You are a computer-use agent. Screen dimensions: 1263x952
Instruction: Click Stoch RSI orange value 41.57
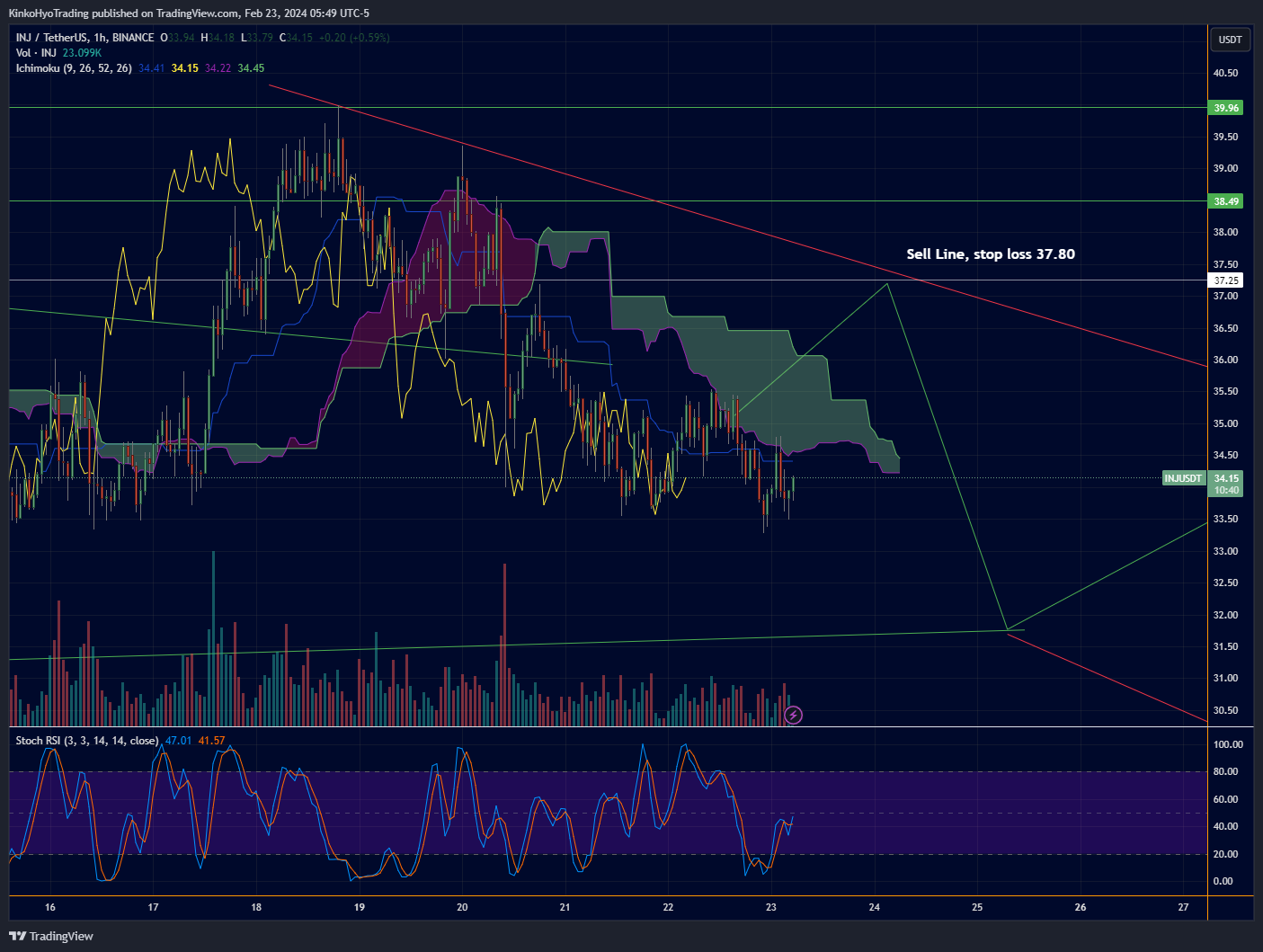coord(211,741)
